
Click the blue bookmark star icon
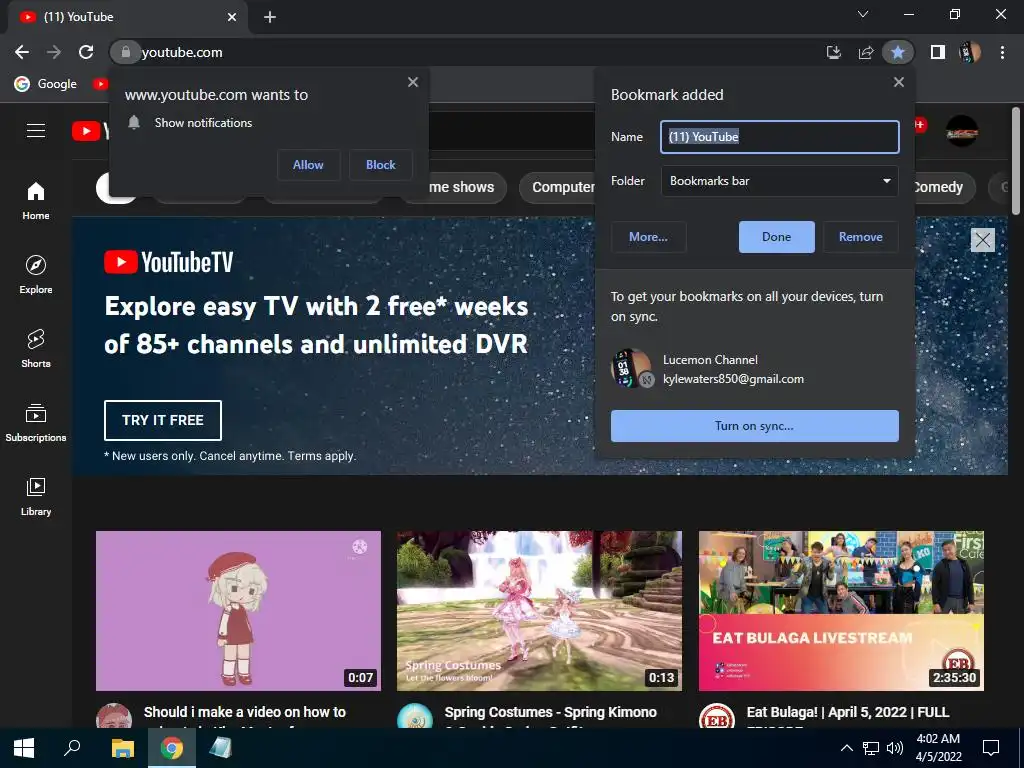pos(898,52)
